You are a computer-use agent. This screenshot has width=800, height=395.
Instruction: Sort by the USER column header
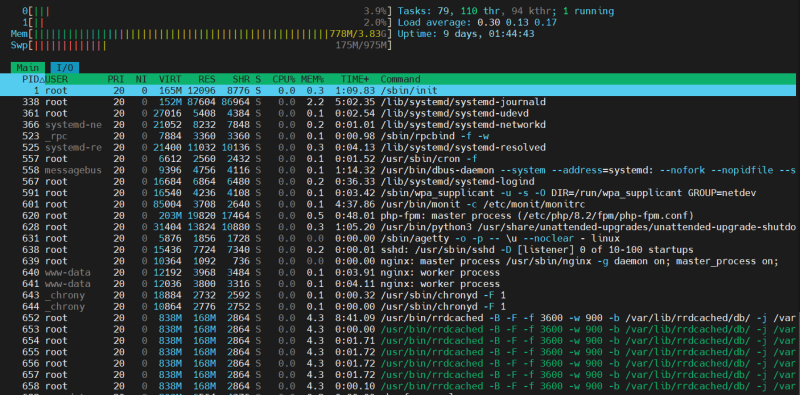coord(56,79)
